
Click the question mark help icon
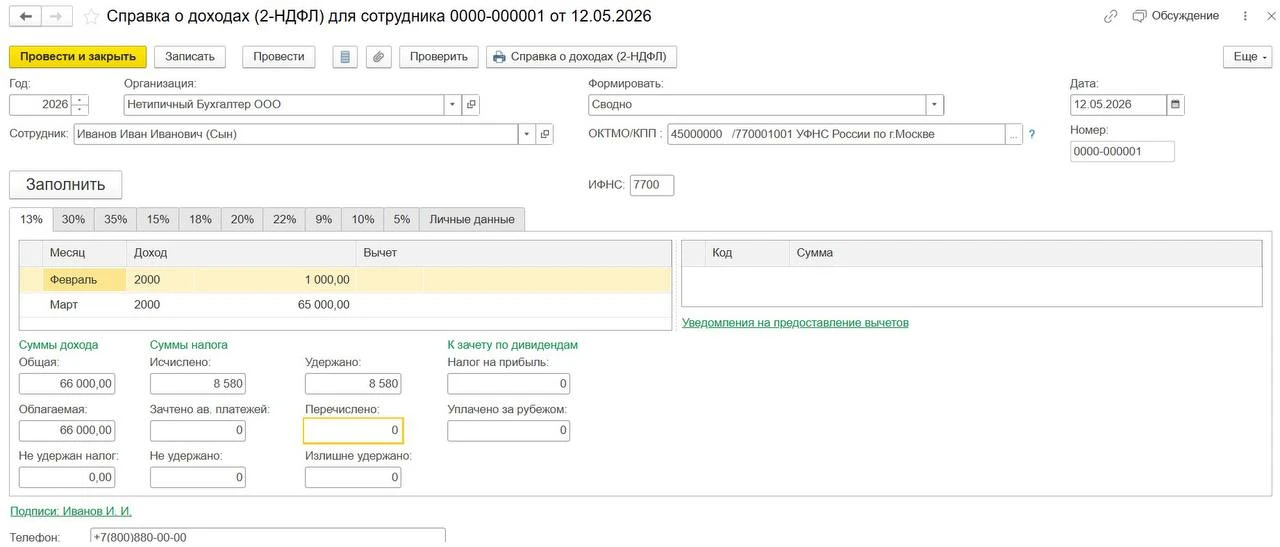1032,134
